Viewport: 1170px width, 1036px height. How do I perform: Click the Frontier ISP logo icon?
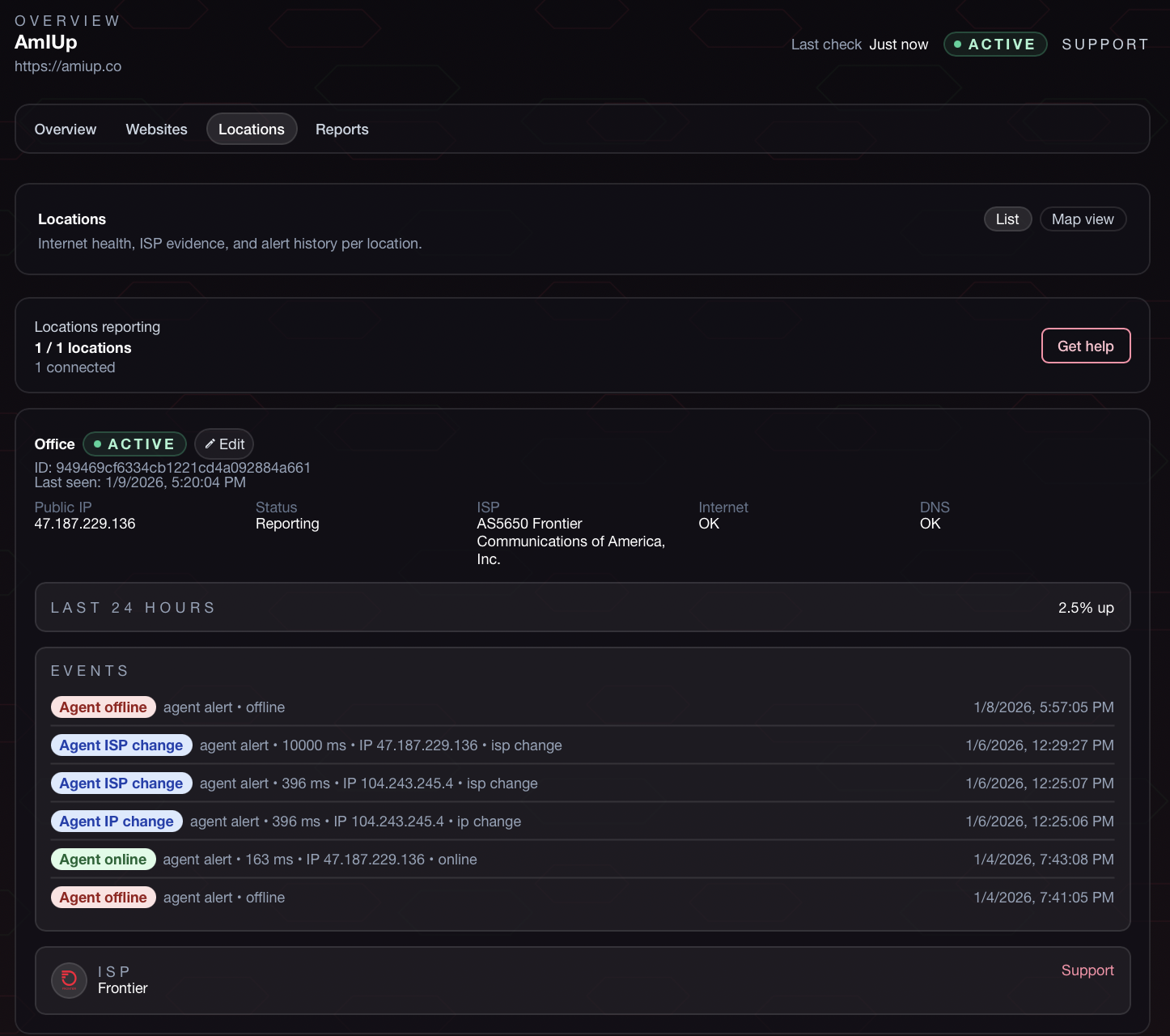coord(69,979)
